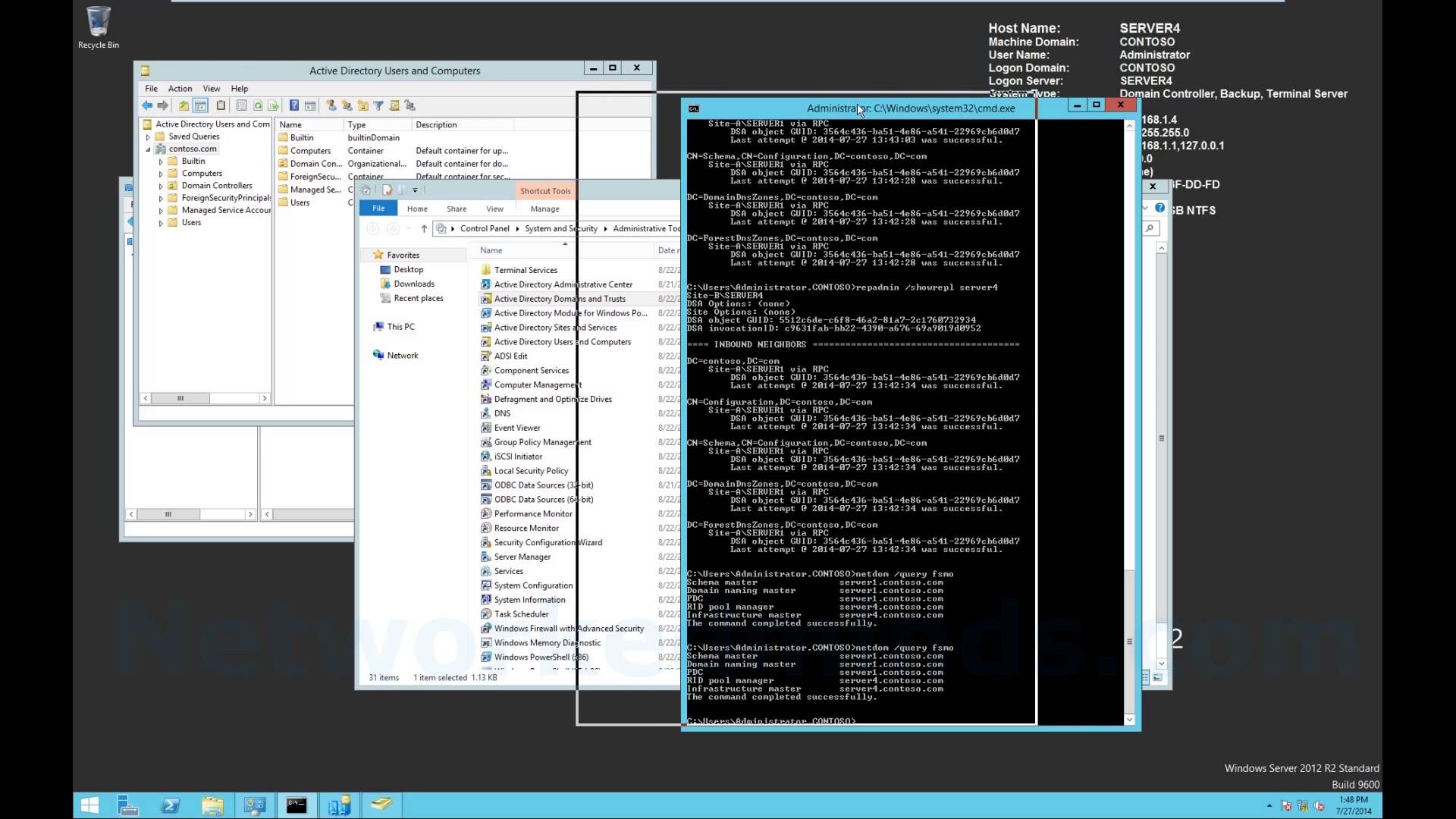This screenshot has width=1456, height=819.
Task: Click the cmd window scroll down arrow
Action: pyautogui.click(x=1129, y=720)
